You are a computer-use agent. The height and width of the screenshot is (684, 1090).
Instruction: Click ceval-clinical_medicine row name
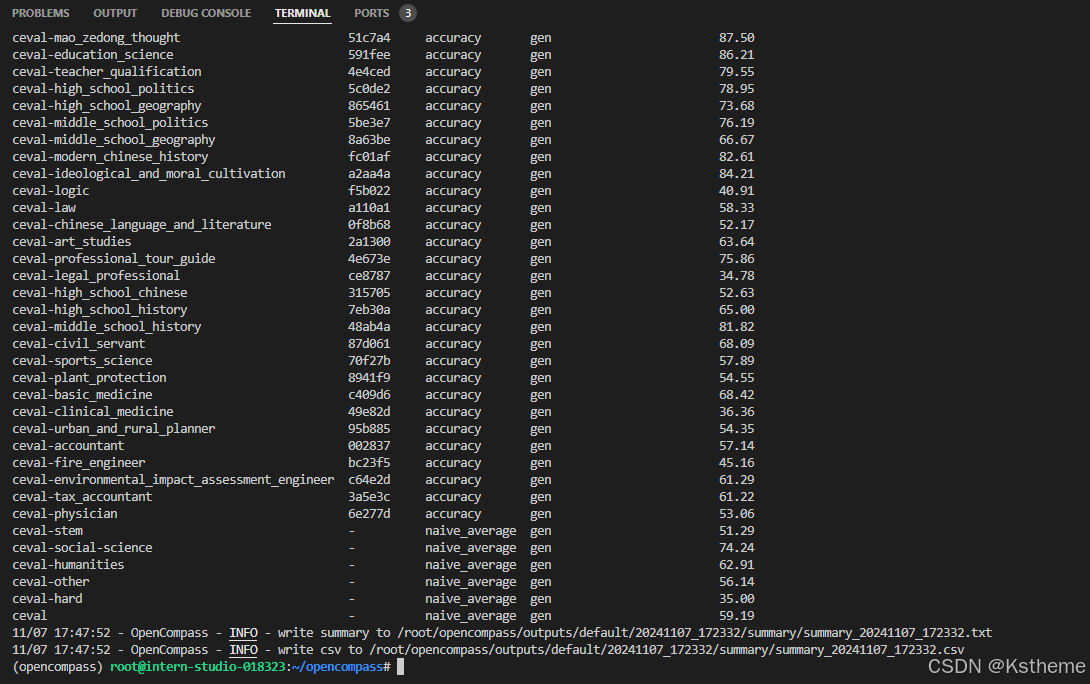(x=92, y=412)
